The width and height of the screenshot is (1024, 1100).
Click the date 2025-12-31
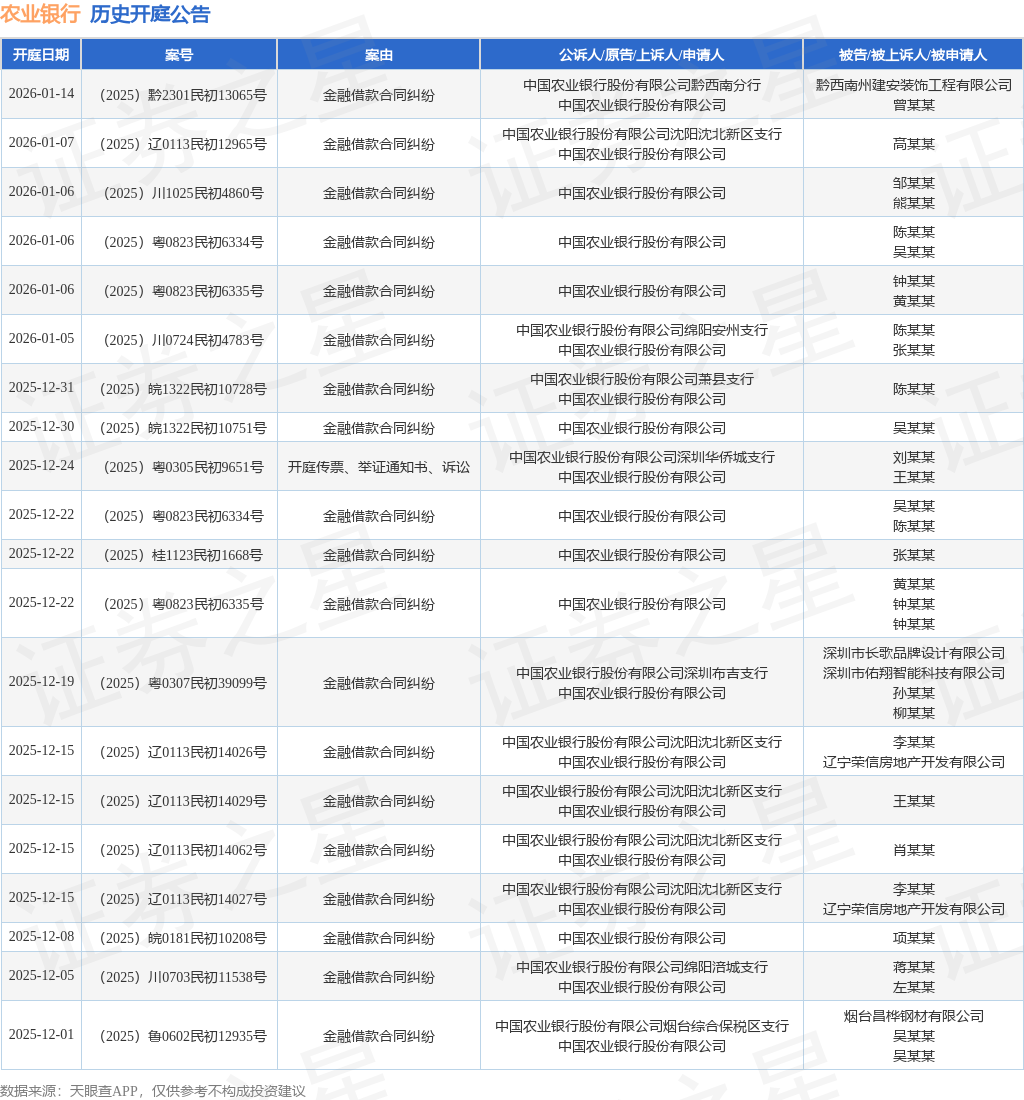pyautogui.click(x=41, y=387)
